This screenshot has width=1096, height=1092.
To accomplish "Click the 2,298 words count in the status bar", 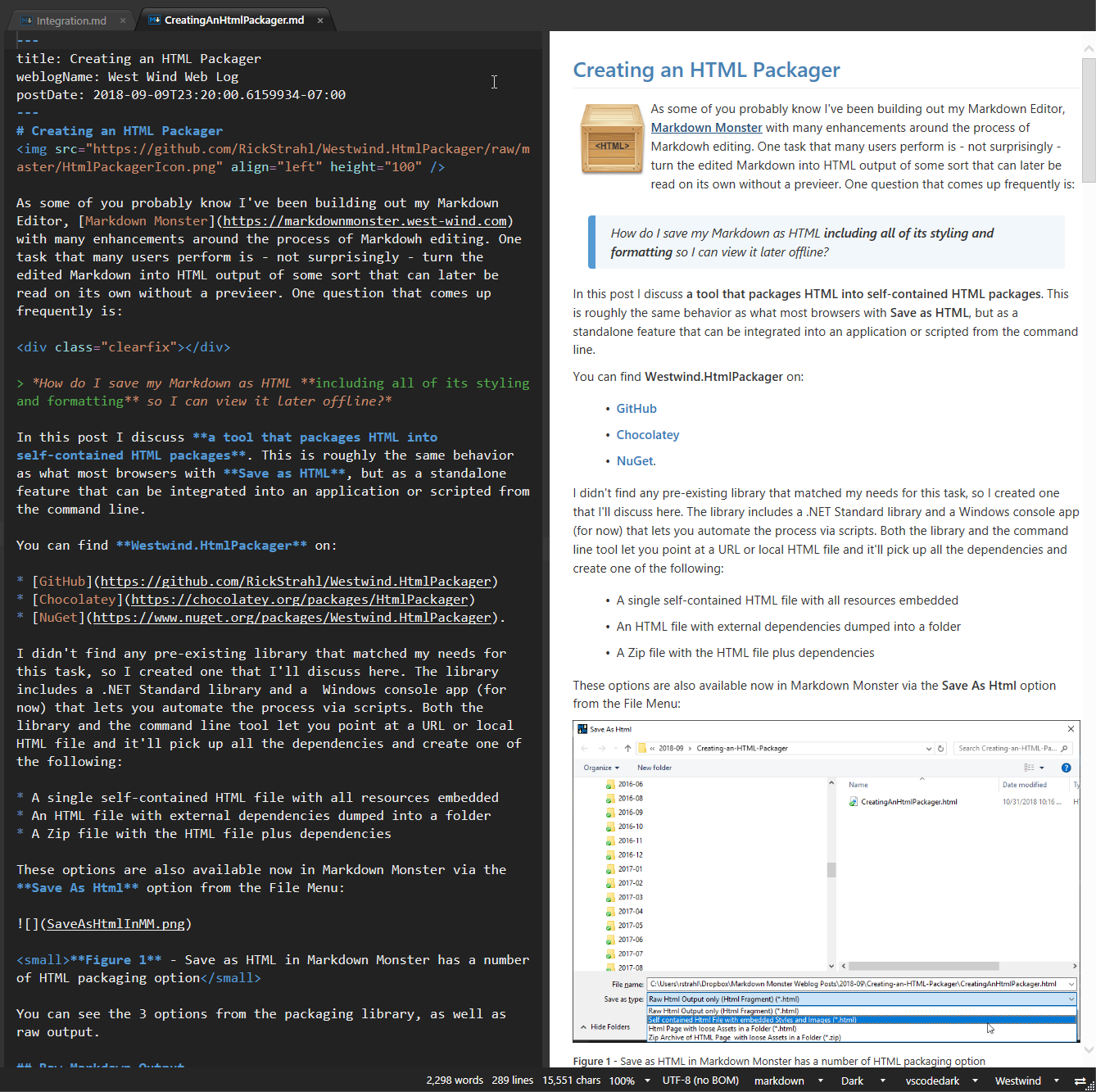I will coord(455,1081).
